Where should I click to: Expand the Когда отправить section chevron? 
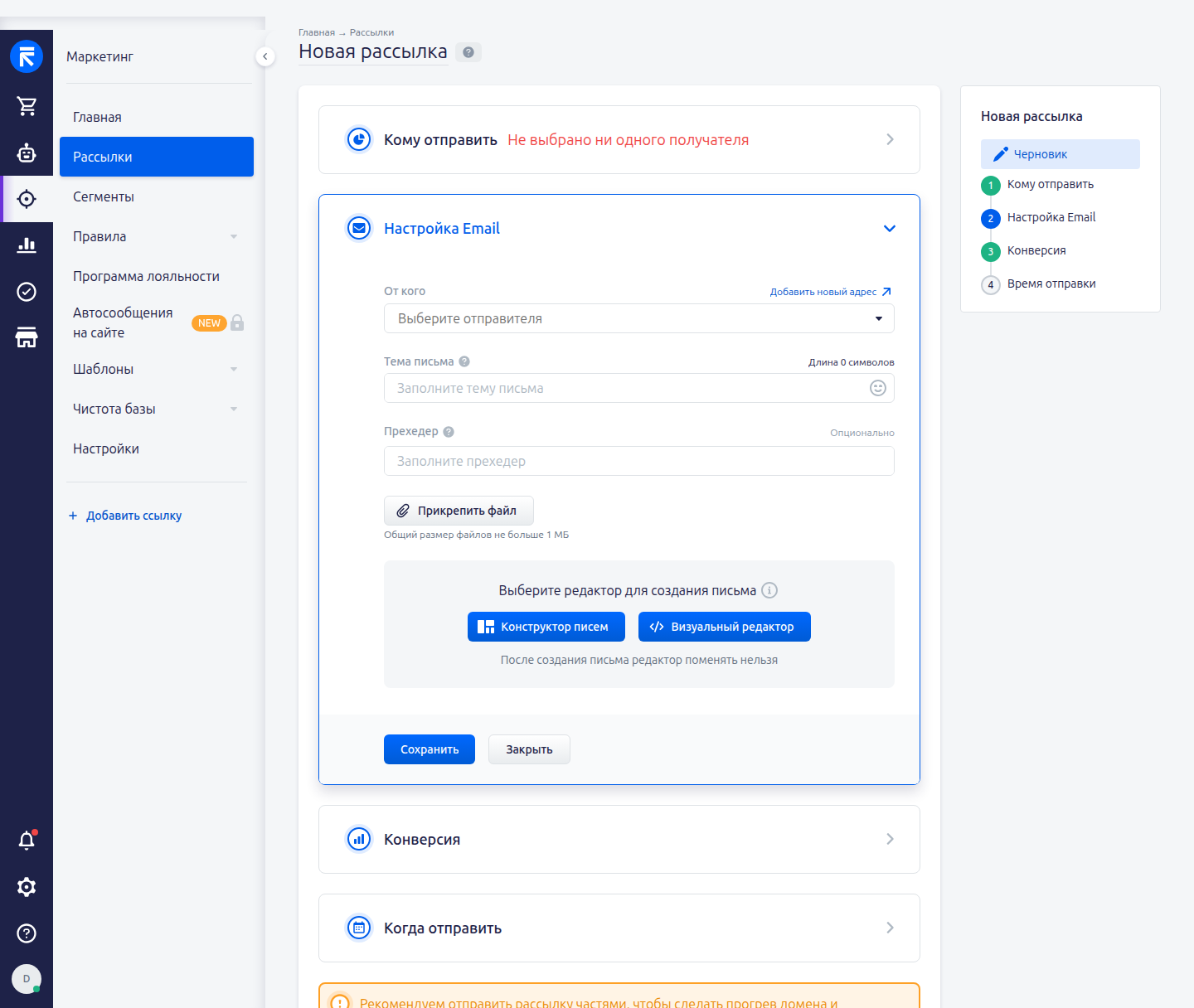click(890, 928)
